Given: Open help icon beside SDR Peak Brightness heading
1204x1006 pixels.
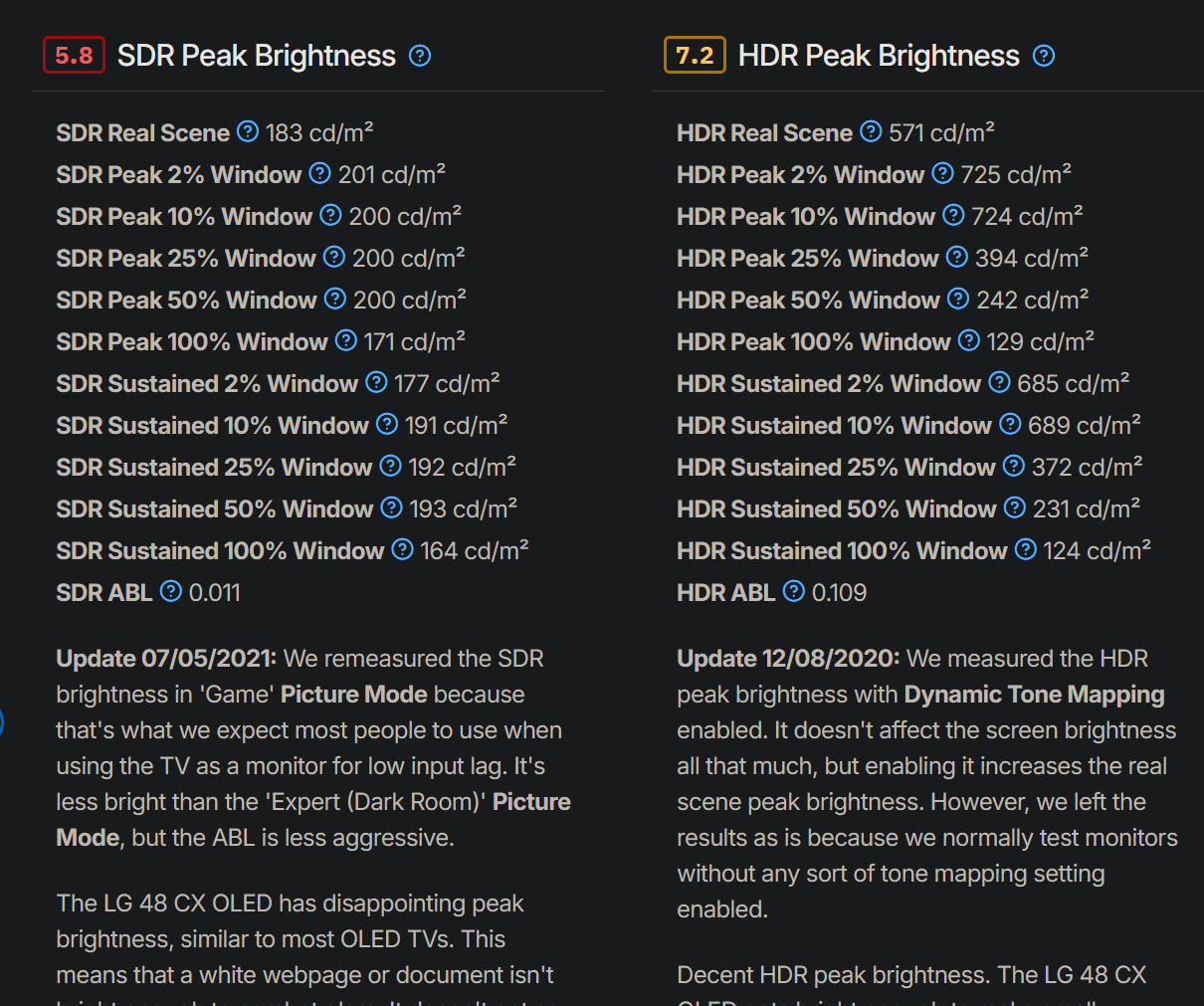Looking at the screenshot, I should (420, 56).
